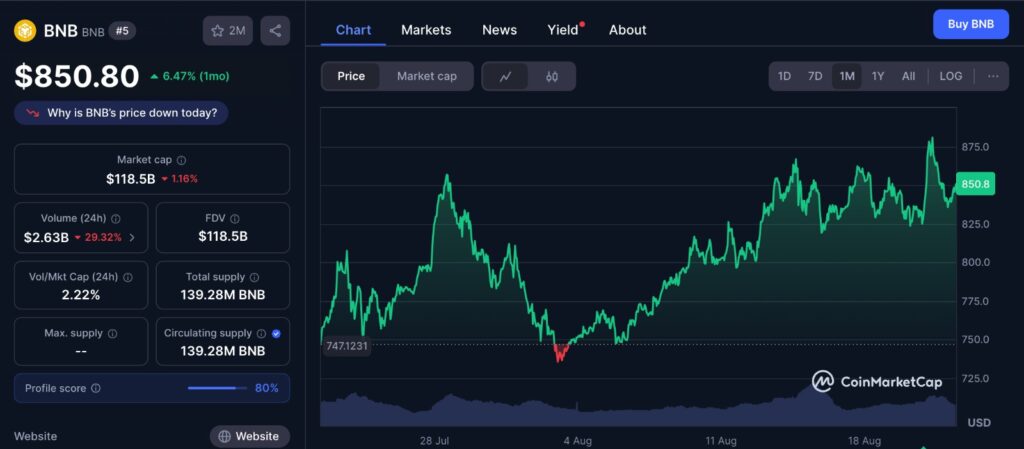
Task: Click the $2.63B volume value
Action: click(x=46, y=238)
